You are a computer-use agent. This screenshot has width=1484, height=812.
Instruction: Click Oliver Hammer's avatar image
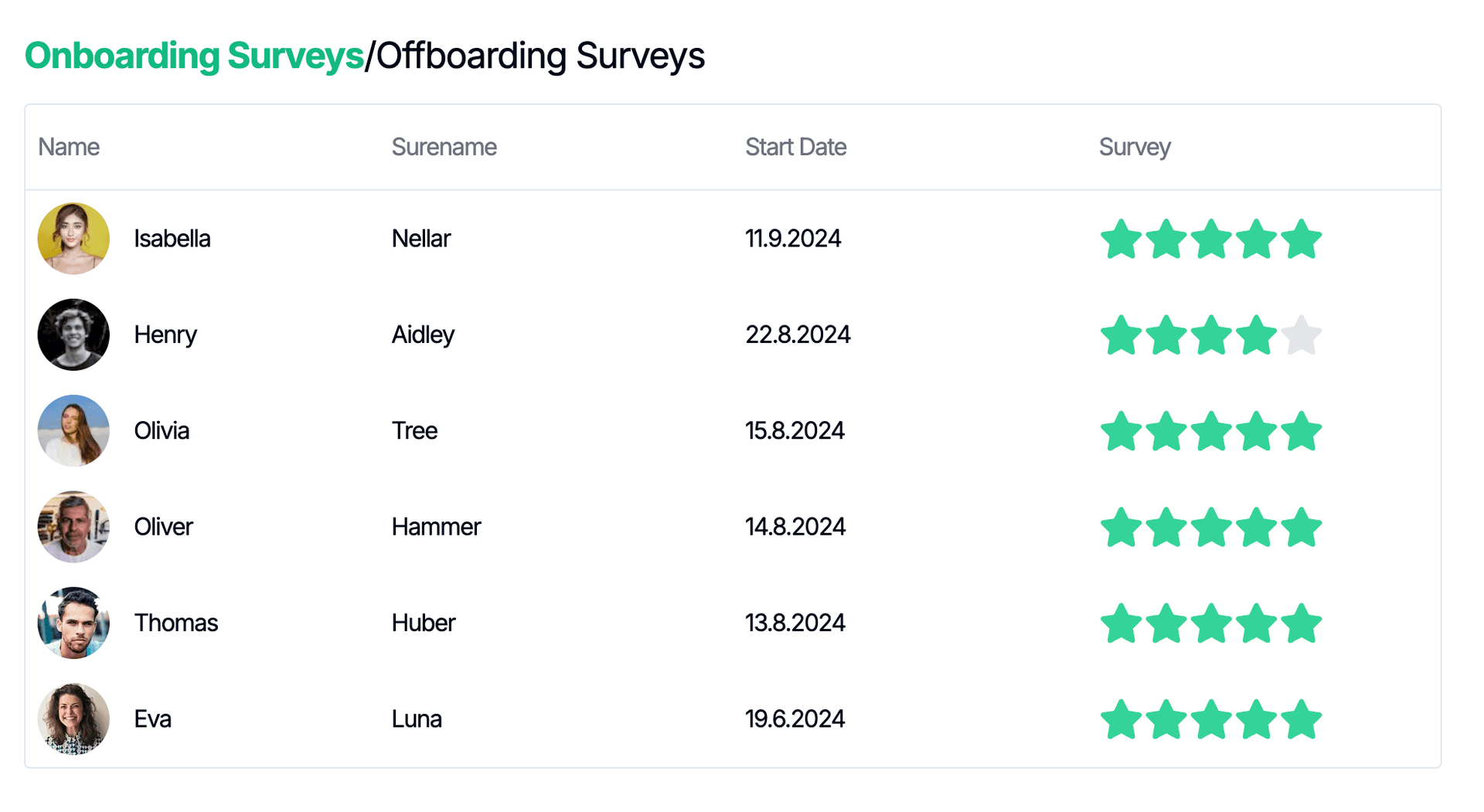coord(73,526)
